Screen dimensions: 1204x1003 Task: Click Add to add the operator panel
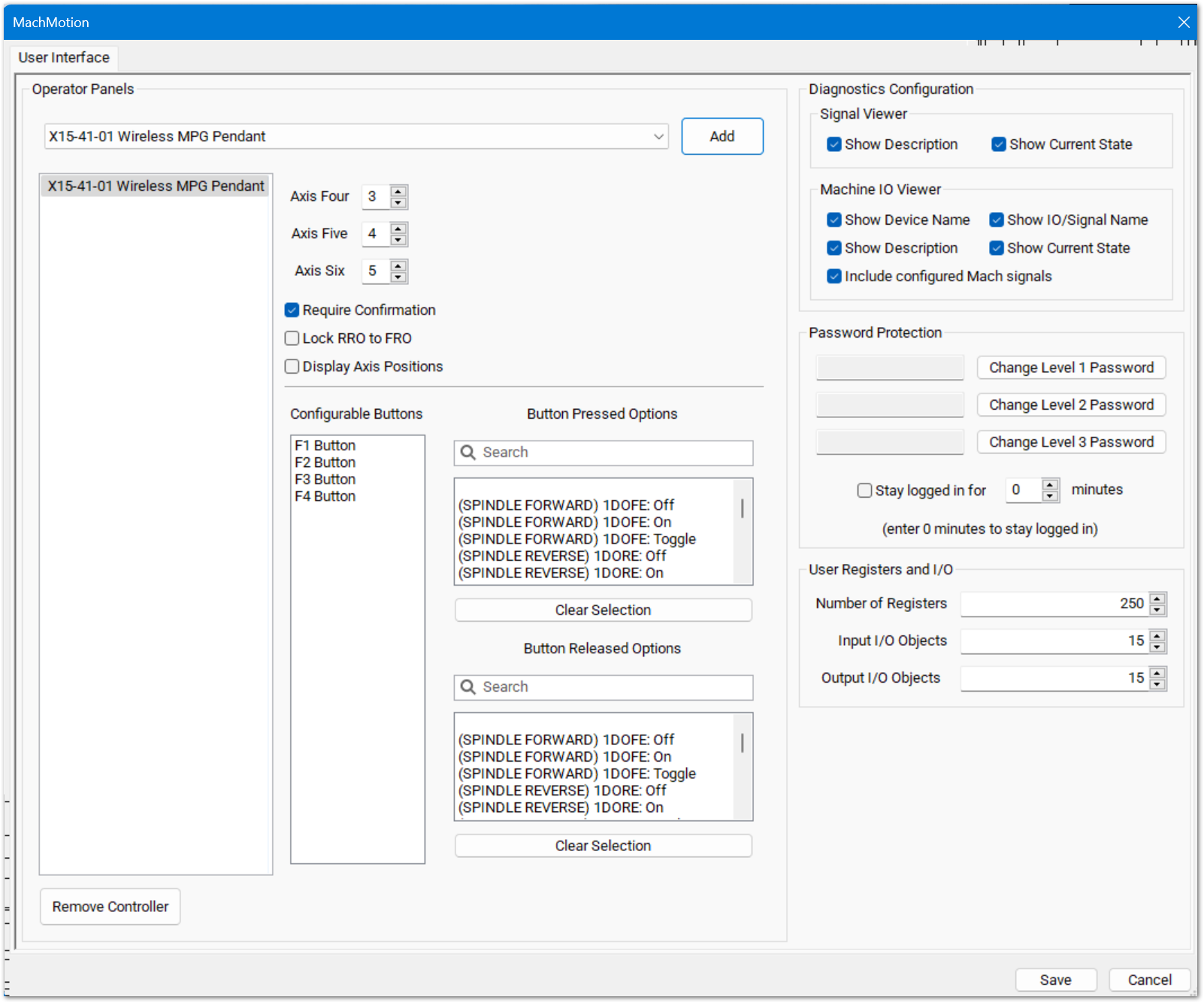(x=721, y=136)
